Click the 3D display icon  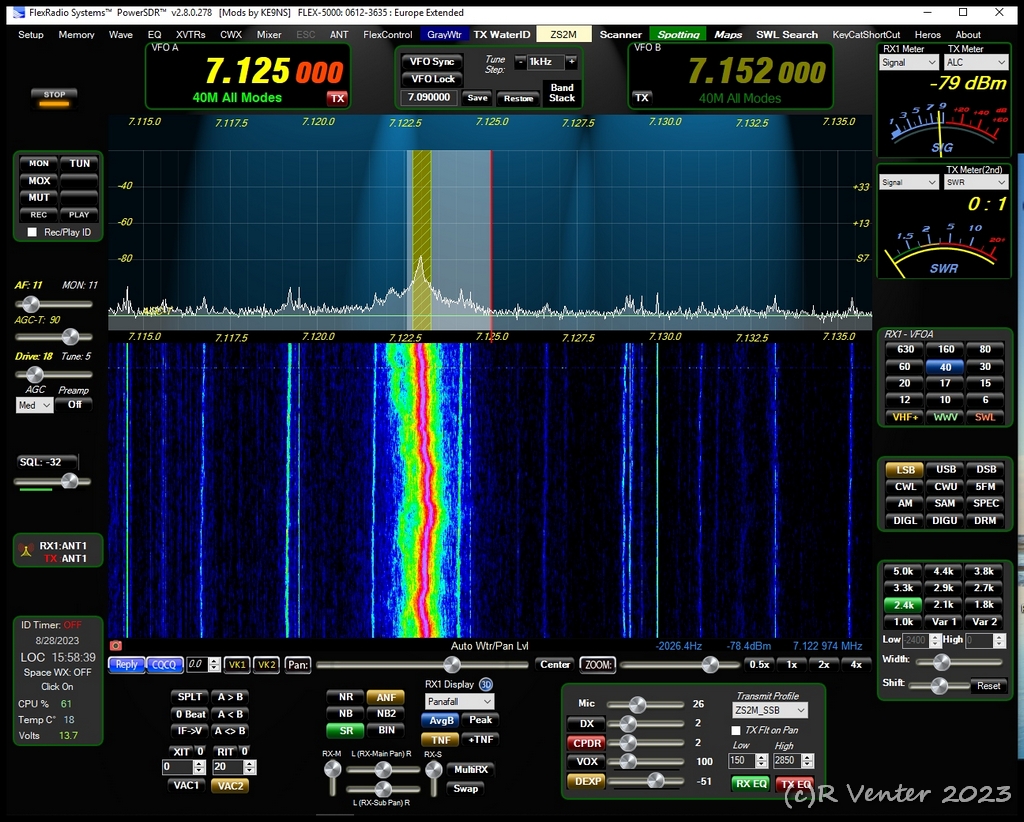coord(486,684)
